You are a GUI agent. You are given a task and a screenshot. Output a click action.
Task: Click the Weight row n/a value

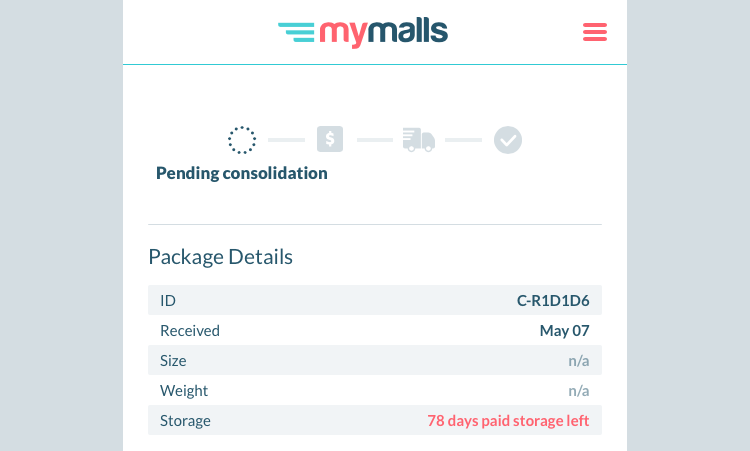tap(579, 391)
